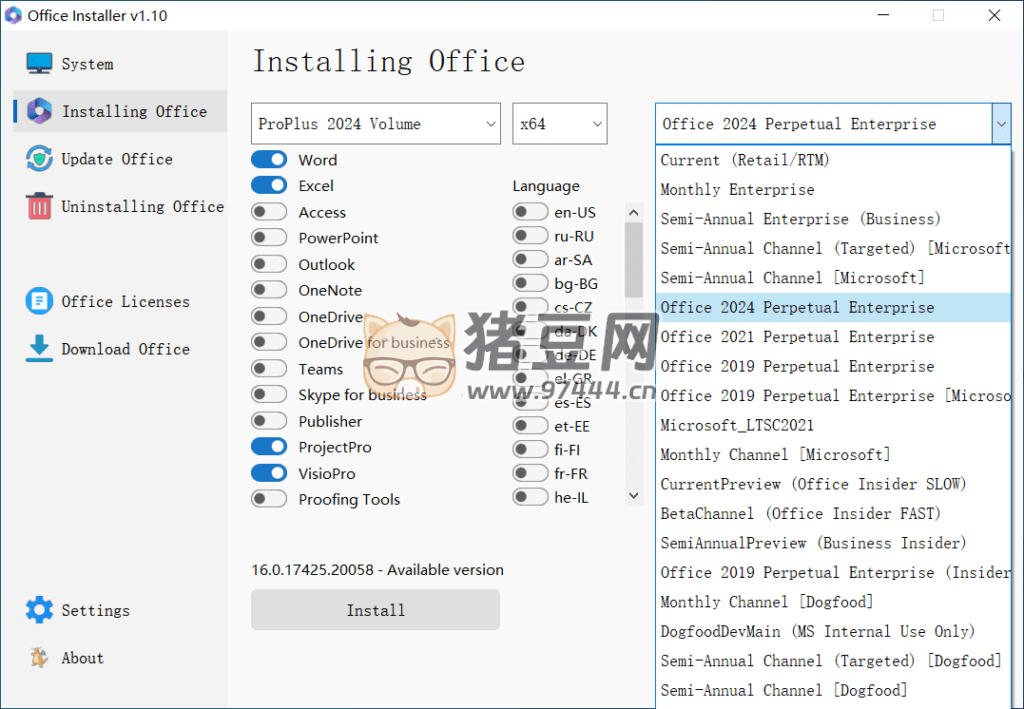Collapse the channel dropdown arrow
This screenshot has width=1024, height=709.
point(1001,123)
